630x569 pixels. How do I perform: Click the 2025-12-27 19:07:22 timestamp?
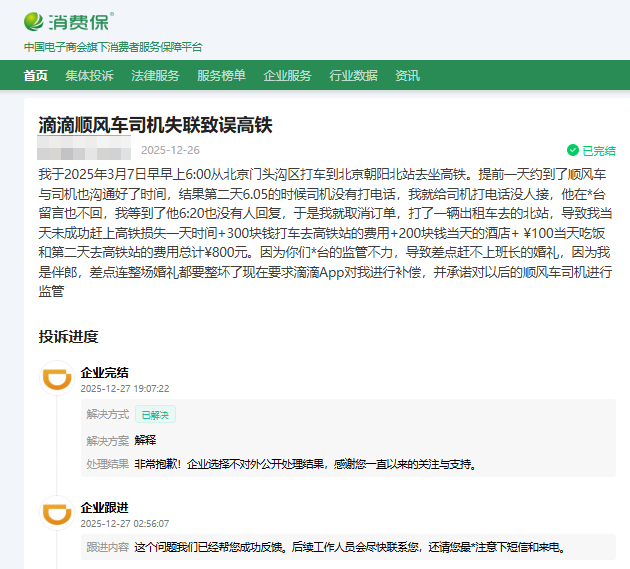click(124, 388)
